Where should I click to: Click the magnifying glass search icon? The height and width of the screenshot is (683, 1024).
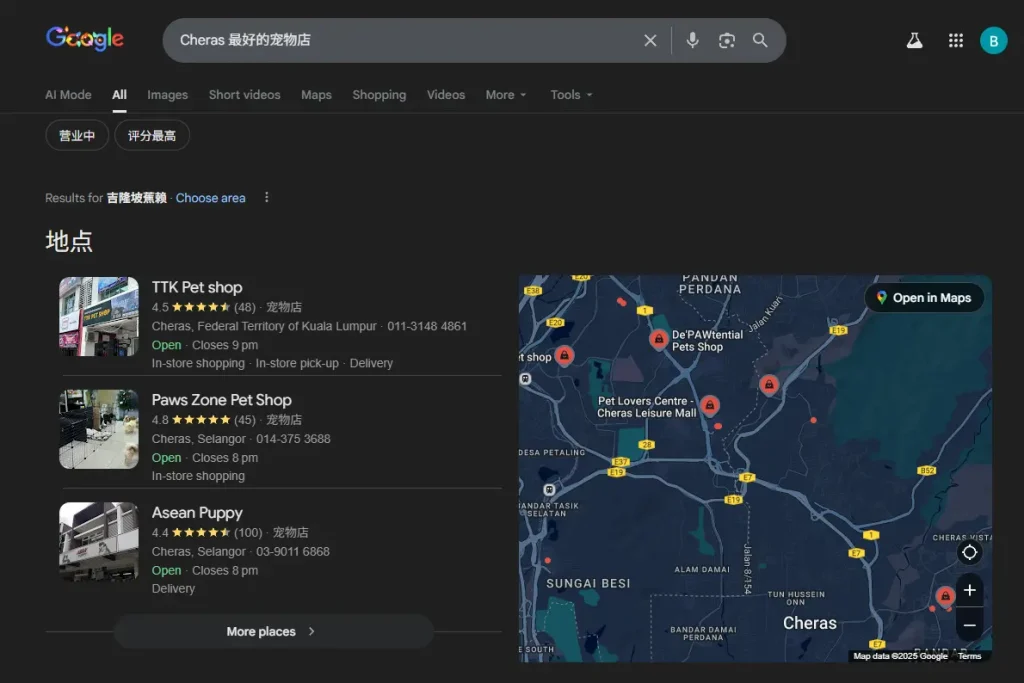pos(761,40)
